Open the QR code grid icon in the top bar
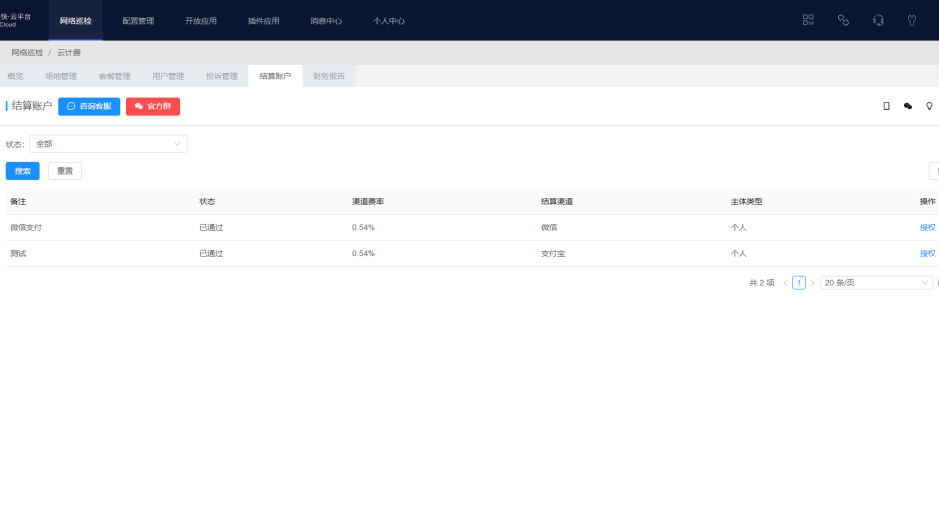Image resolution: width=939 pixels, height=528 pixels. pos(808,20)
